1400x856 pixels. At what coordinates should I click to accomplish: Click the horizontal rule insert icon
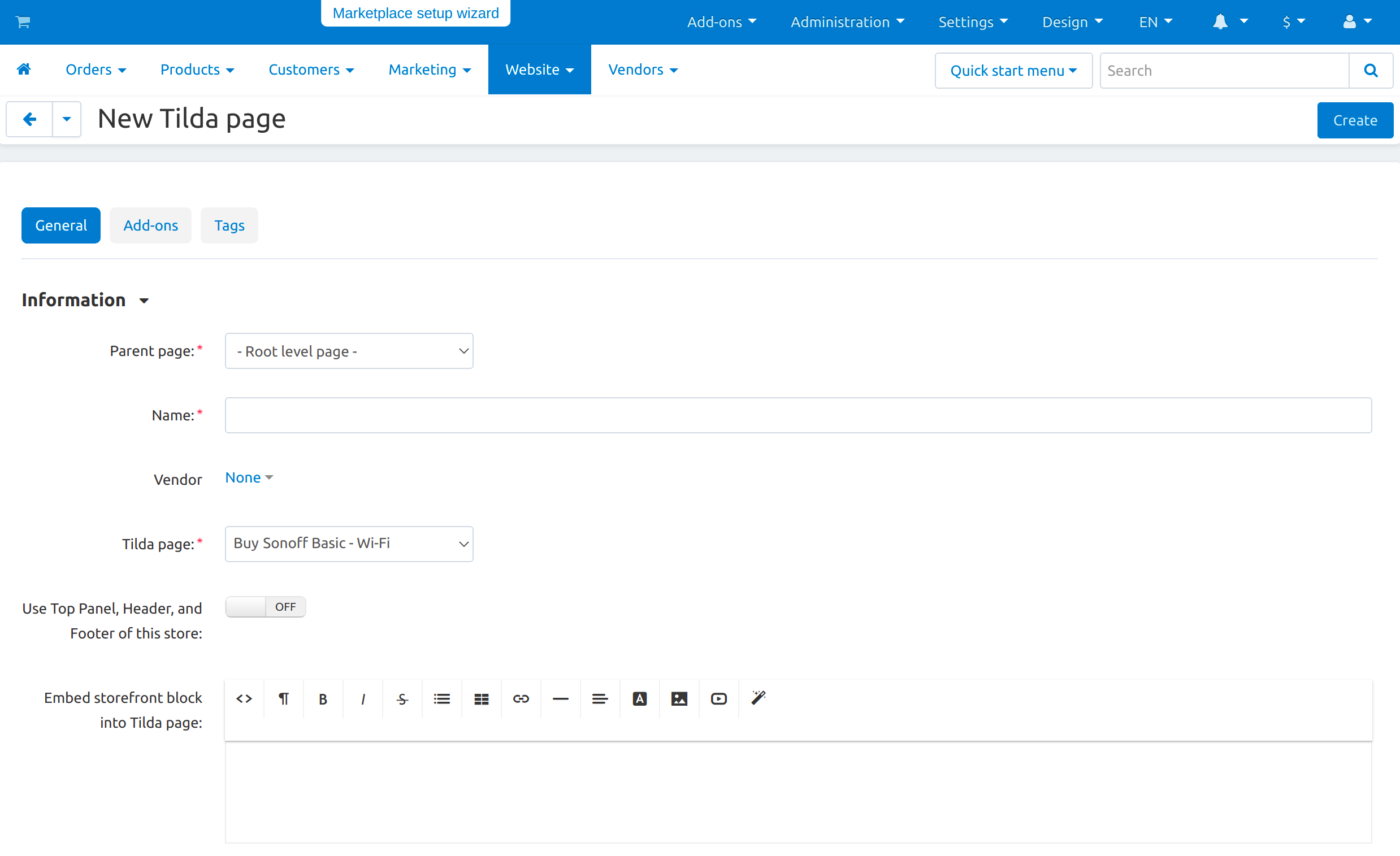tap(560, 698)
